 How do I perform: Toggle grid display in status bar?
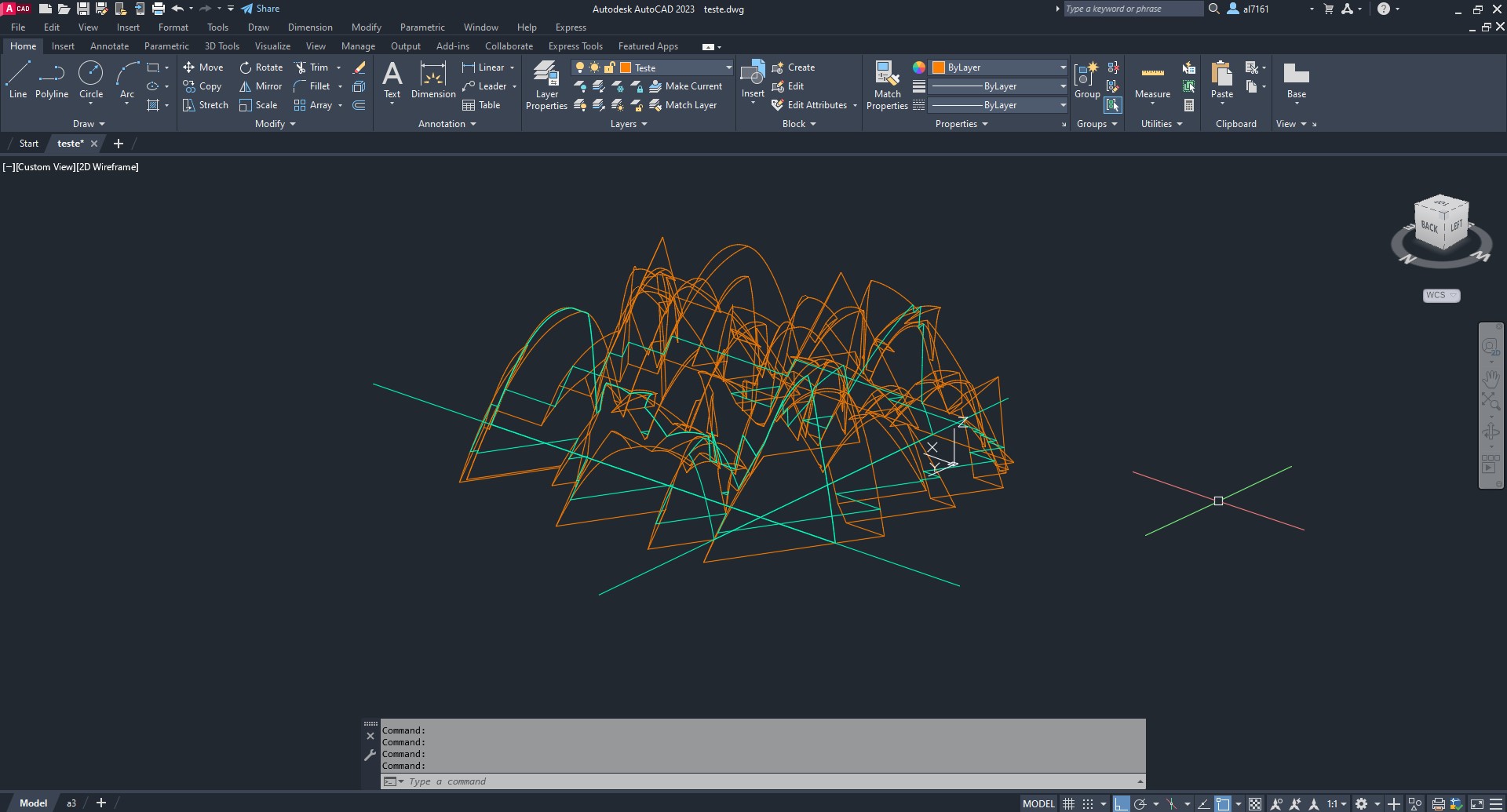1068,803
